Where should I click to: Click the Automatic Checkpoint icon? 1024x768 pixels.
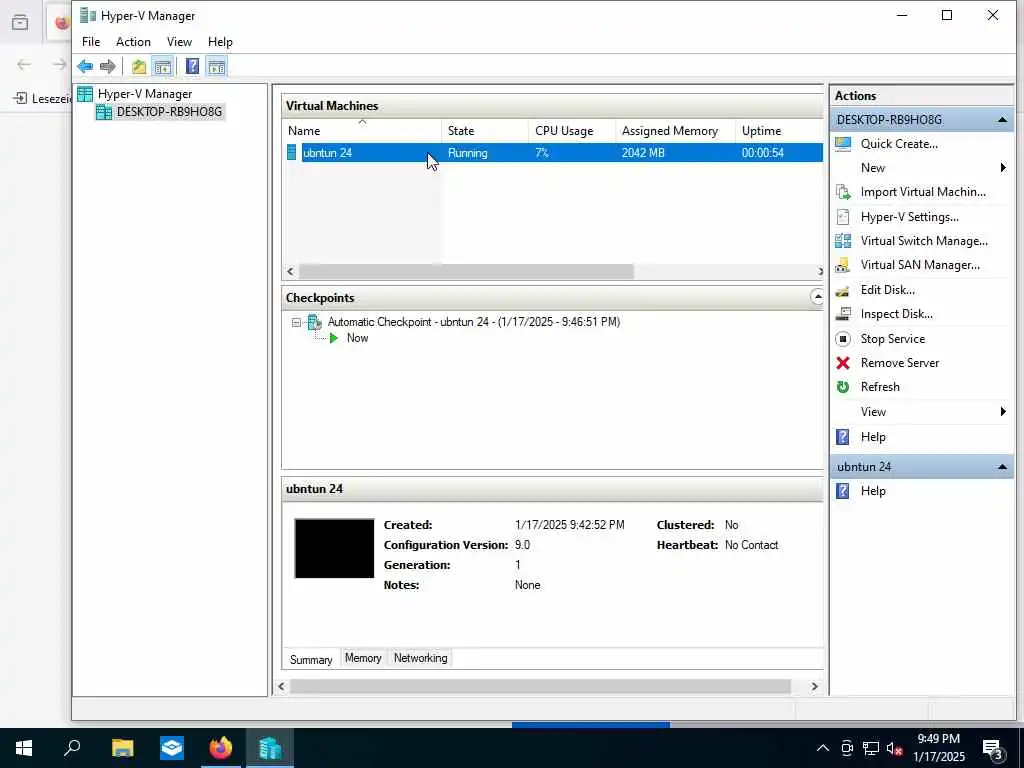(315, 322)
